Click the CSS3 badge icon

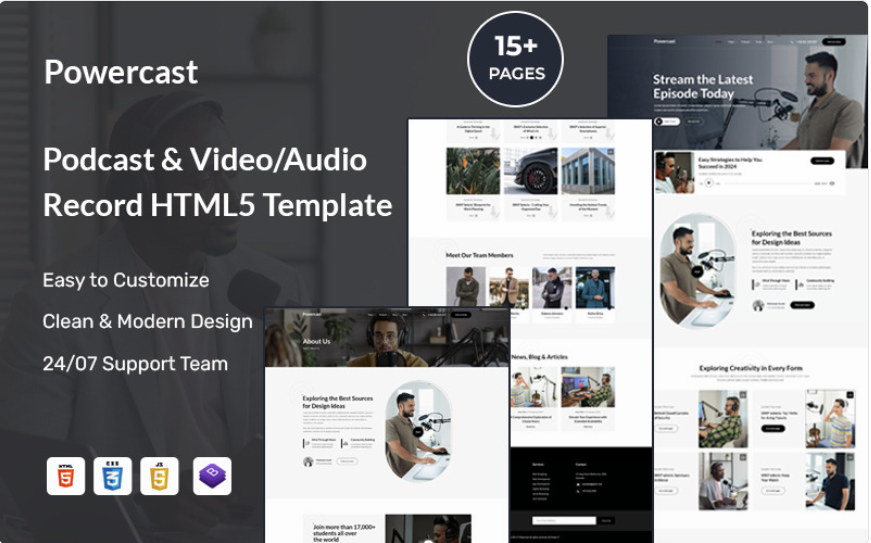pos(112,476)
